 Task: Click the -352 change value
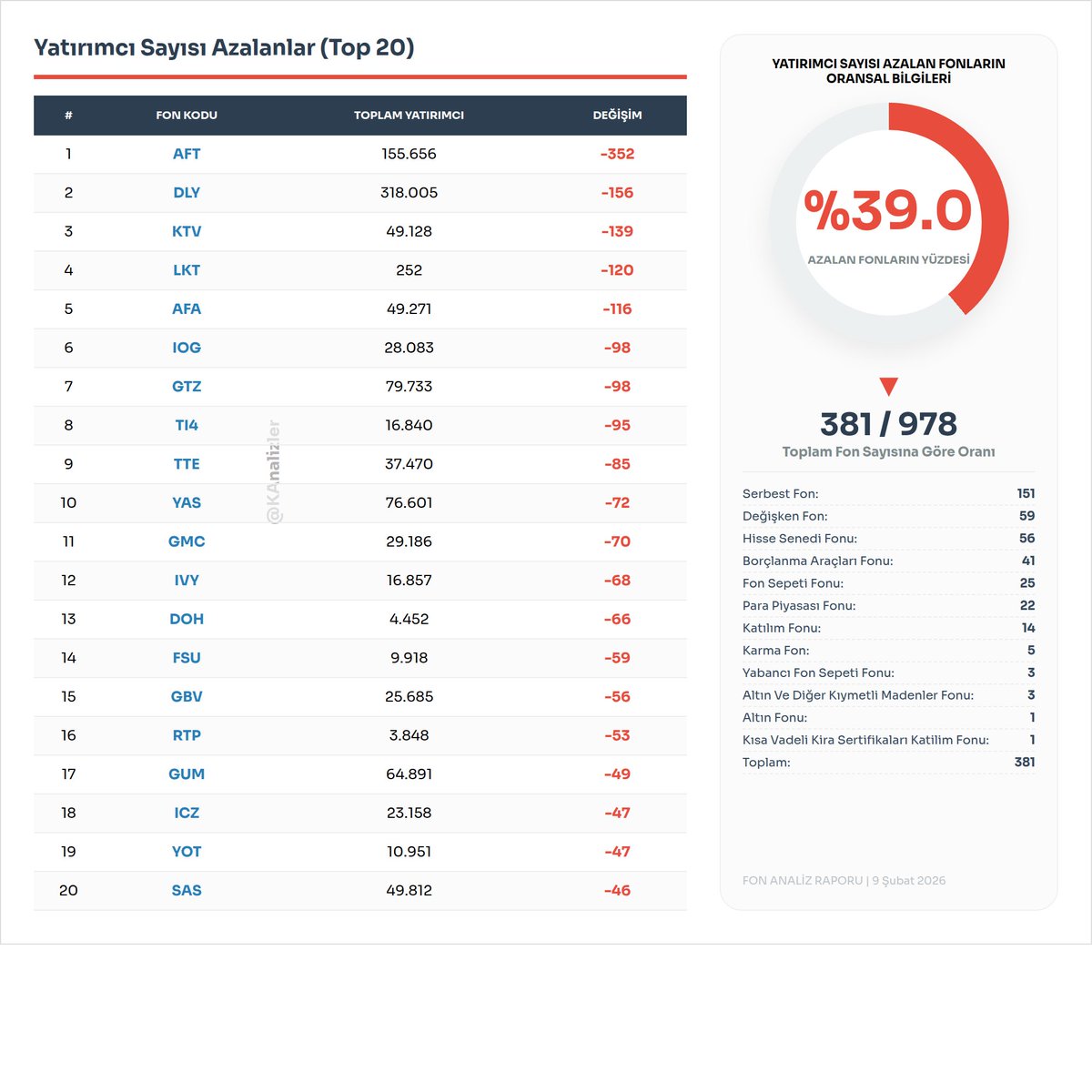click(617, 154)
